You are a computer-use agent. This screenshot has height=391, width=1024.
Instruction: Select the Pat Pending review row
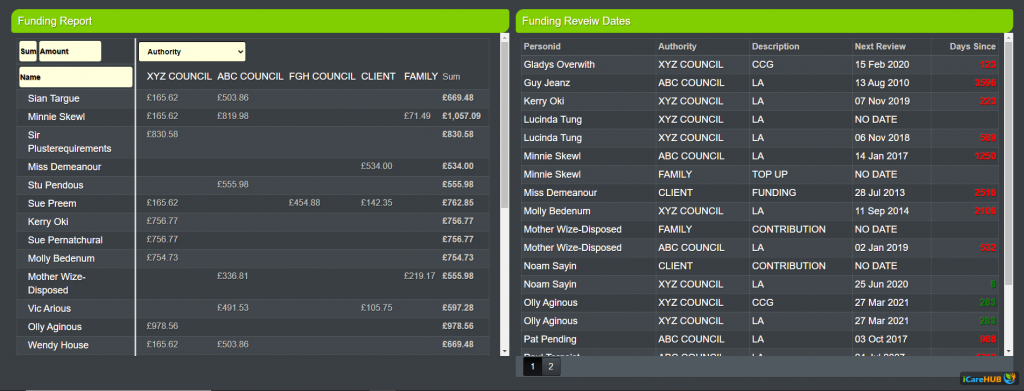click(760, 339)
